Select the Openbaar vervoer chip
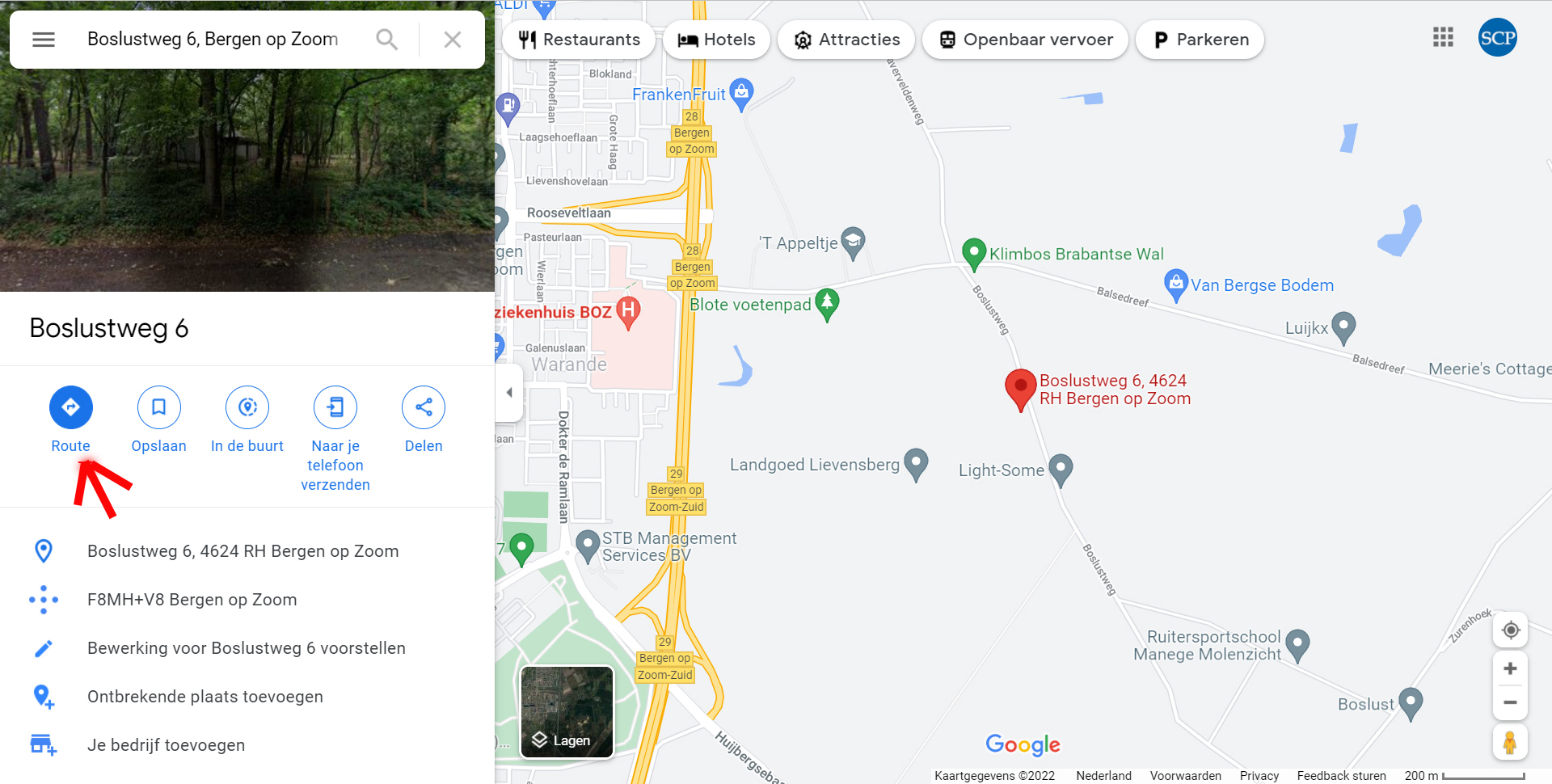This screenshot has height=784, width=1552. [x=1025, y=40]
